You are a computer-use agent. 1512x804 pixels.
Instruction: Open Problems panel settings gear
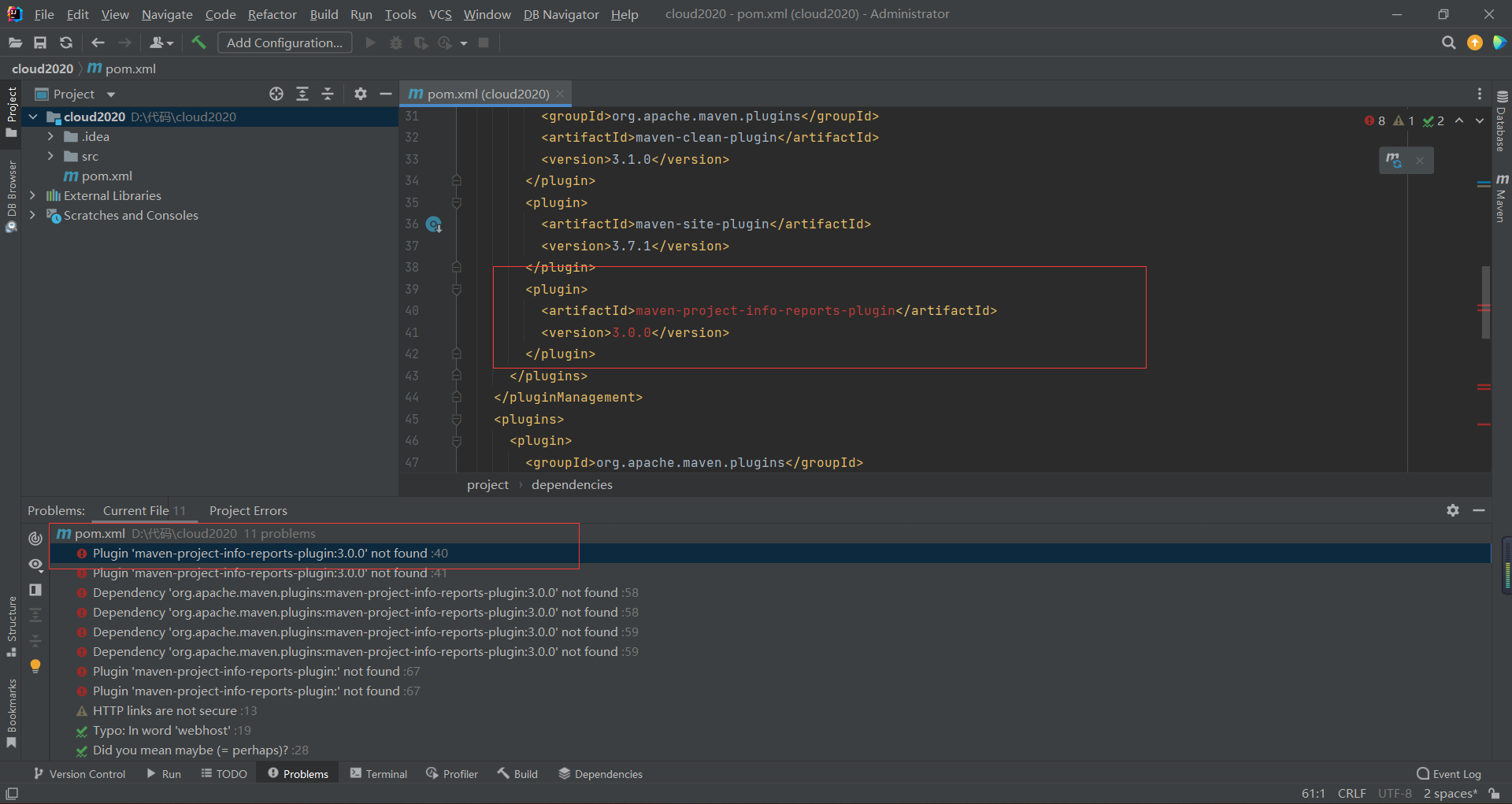(1453, 510)
